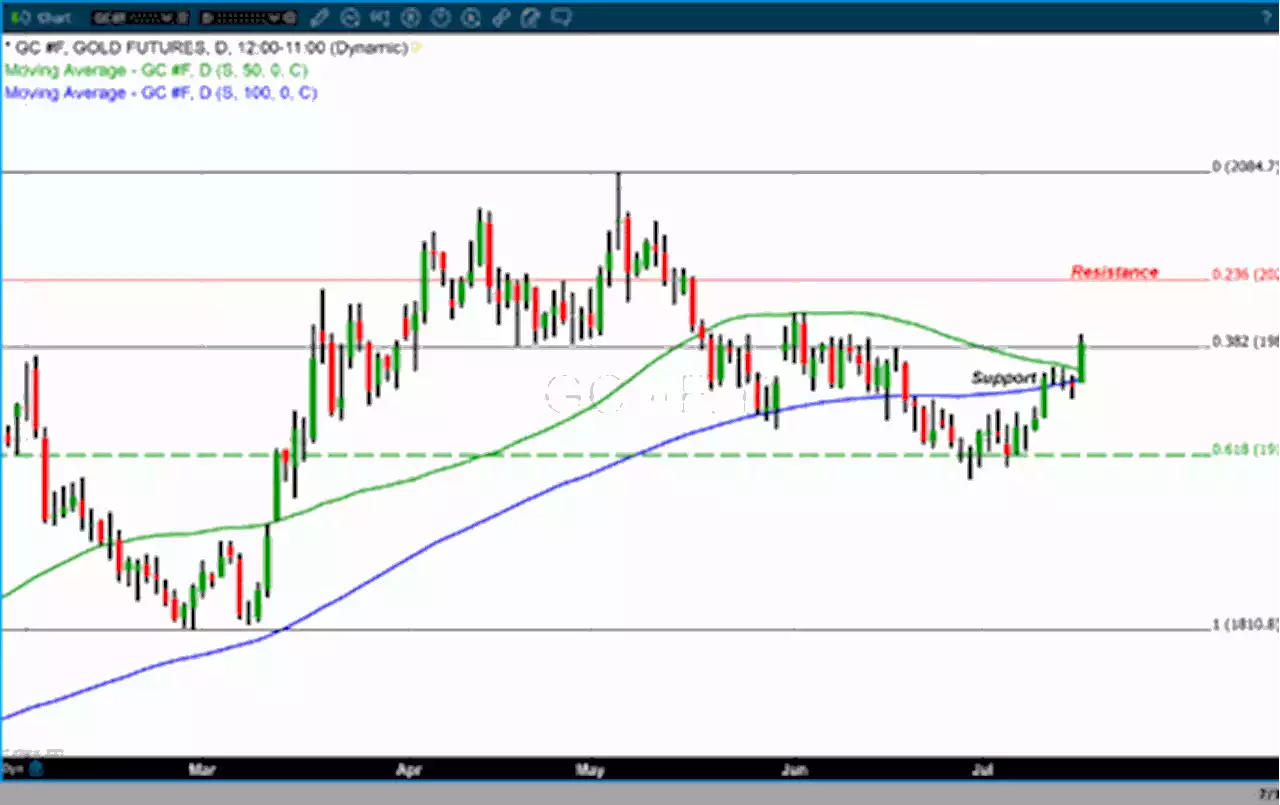1280x805 pixels.
Task: Click the Support annotation text
Action: pyautogui.click(x=1004, y=378)
